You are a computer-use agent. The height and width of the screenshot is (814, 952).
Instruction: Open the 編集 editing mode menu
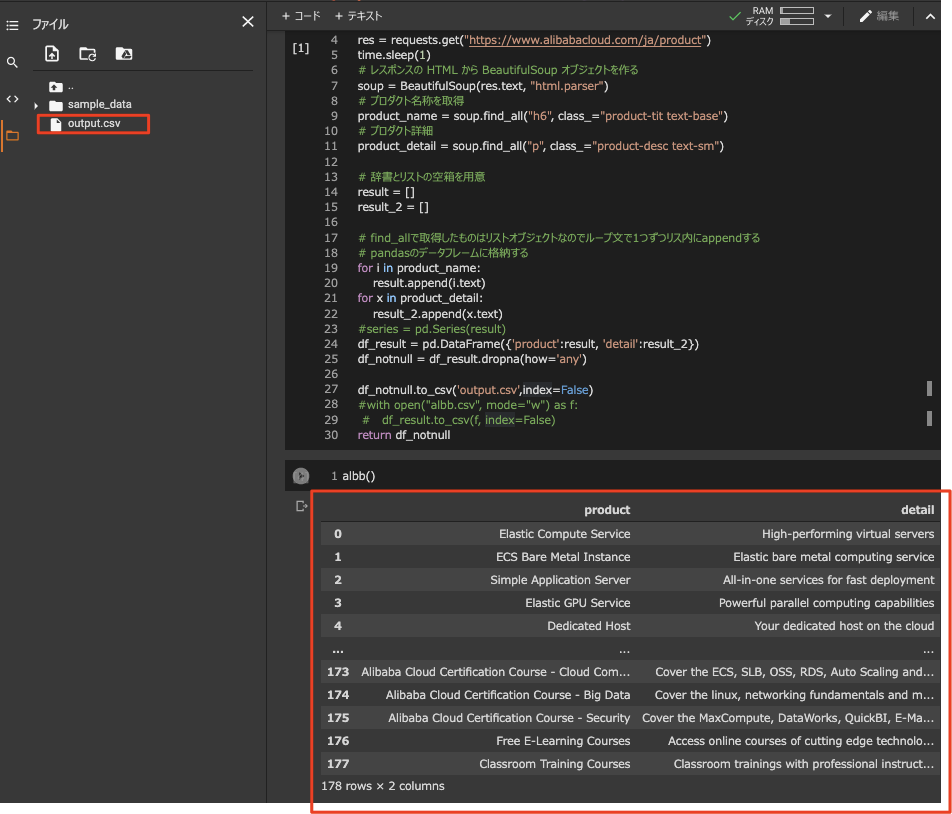(x=879, y=16)
